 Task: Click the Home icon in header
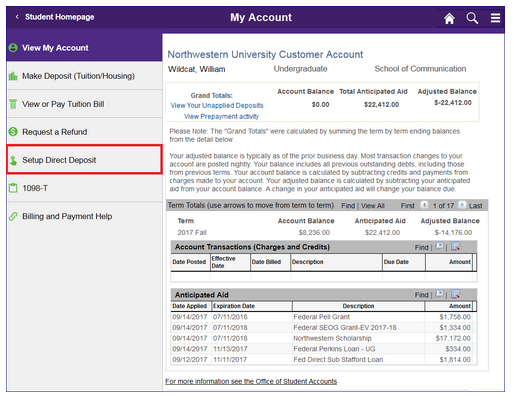449,18
